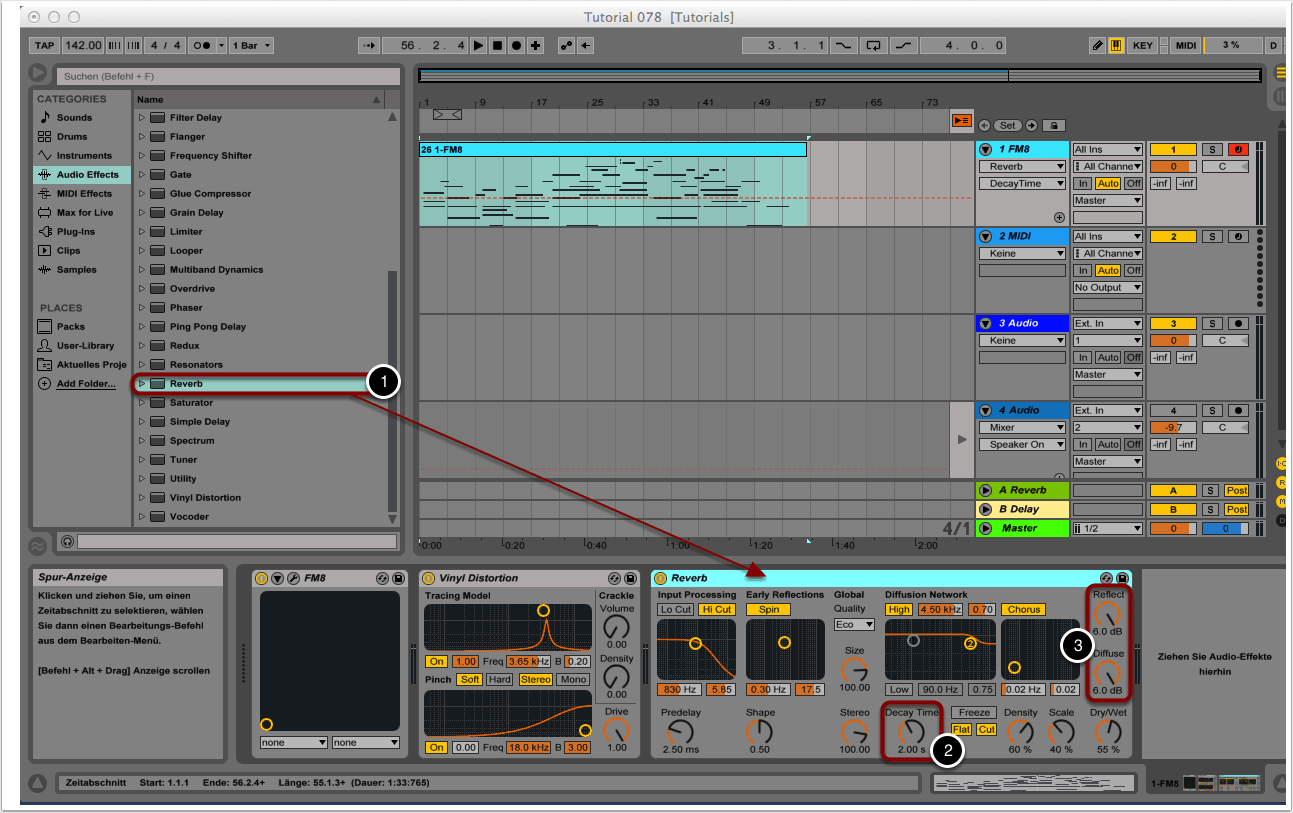The height and width of the screenshot is (813, 1293).
Task: Solo the 1 FM8 track
Action: click(1212, 149)
